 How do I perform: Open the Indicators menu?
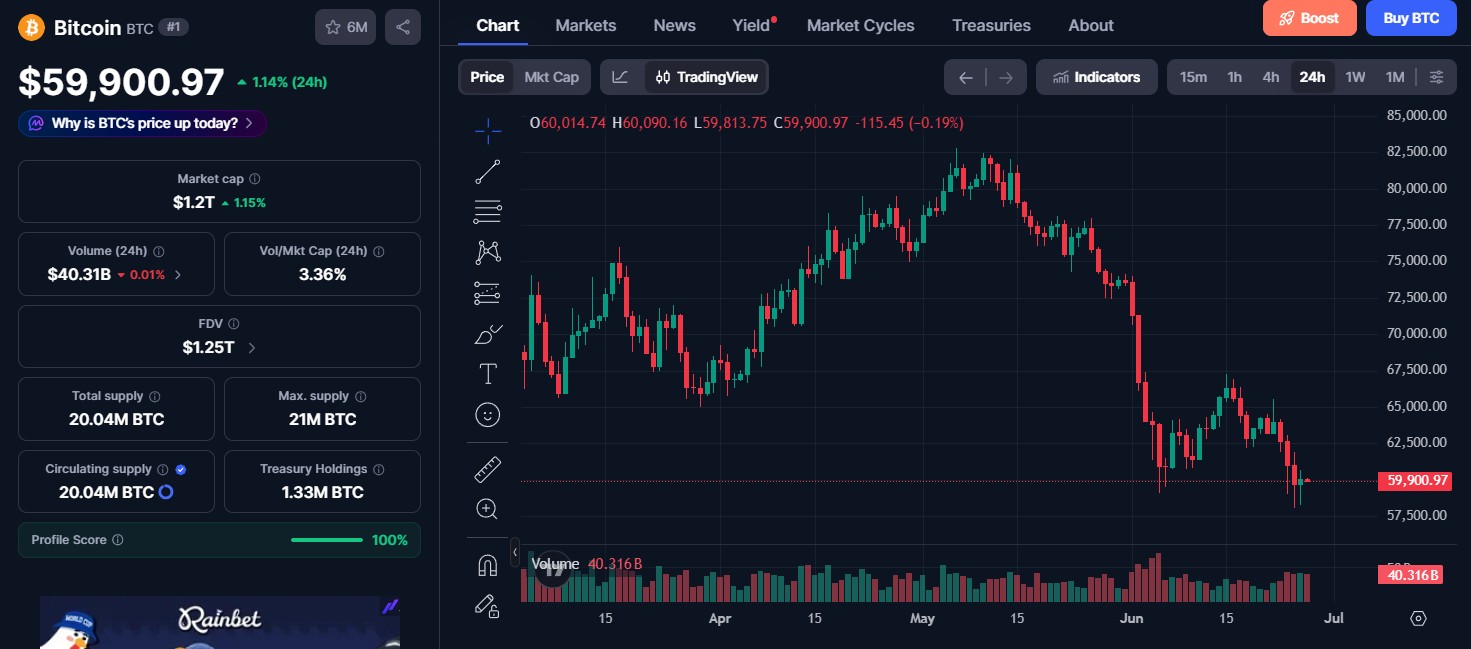pos(1096,77)
